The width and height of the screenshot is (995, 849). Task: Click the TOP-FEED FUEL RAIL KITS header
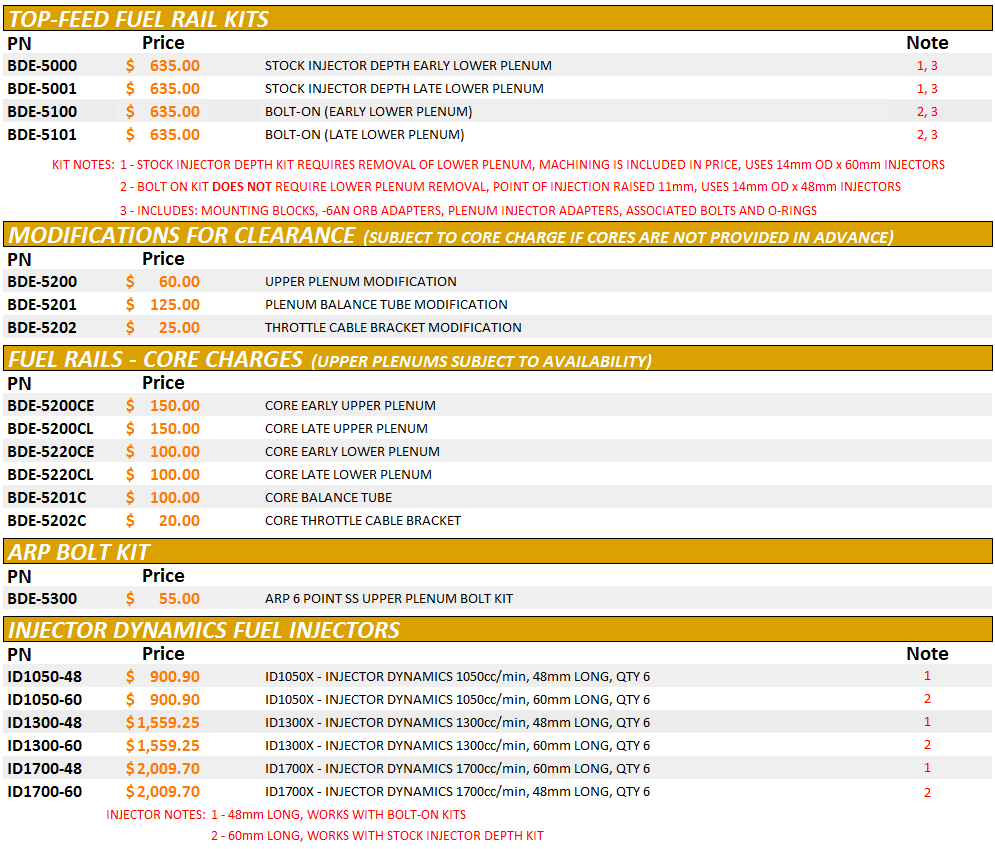tap(138, 19)
